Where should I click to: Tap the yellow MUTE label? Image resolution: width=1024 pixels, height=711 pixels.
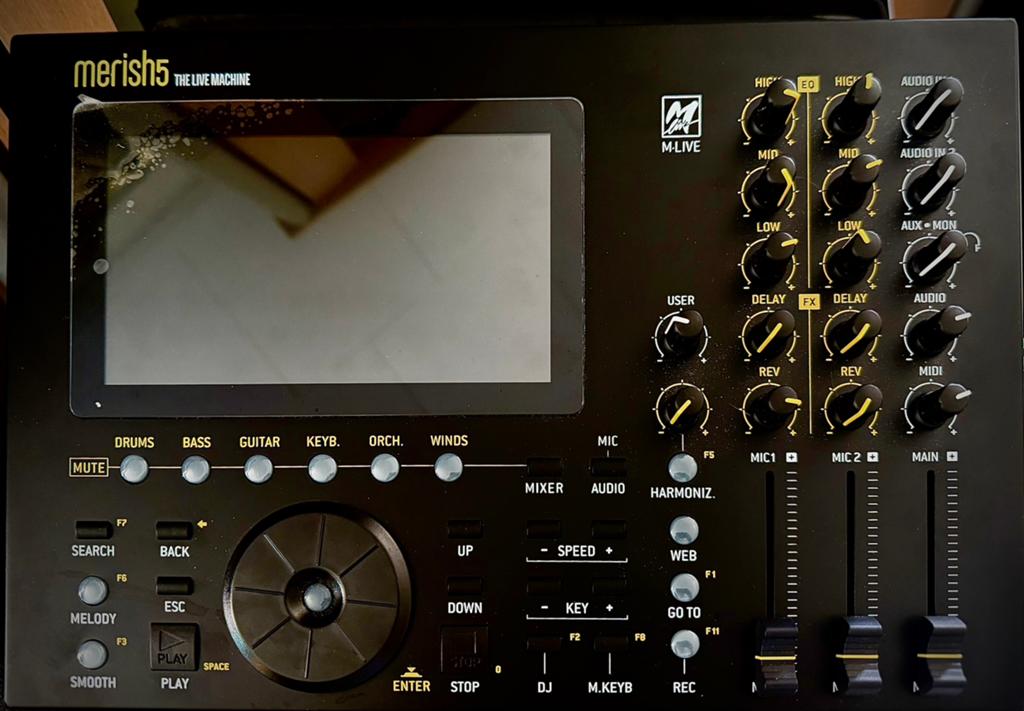click(x=89, y=467)
